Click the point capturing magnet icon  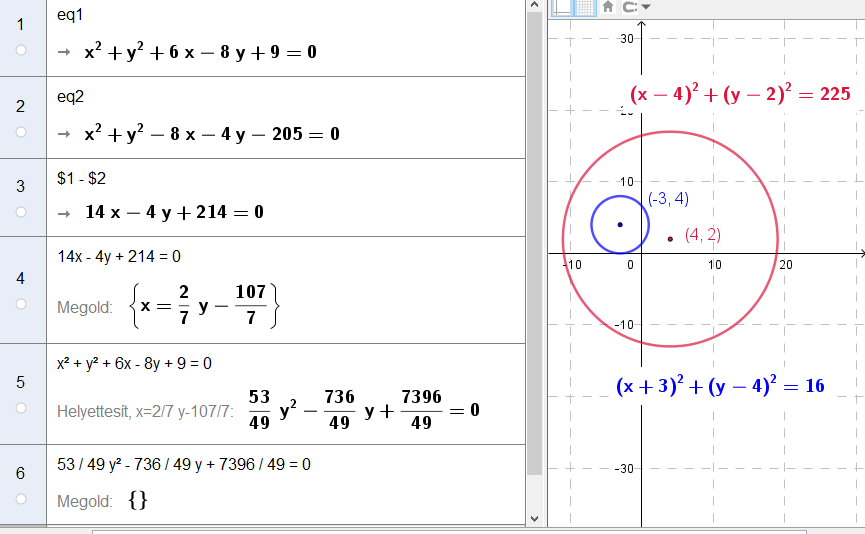pos(630,6)
